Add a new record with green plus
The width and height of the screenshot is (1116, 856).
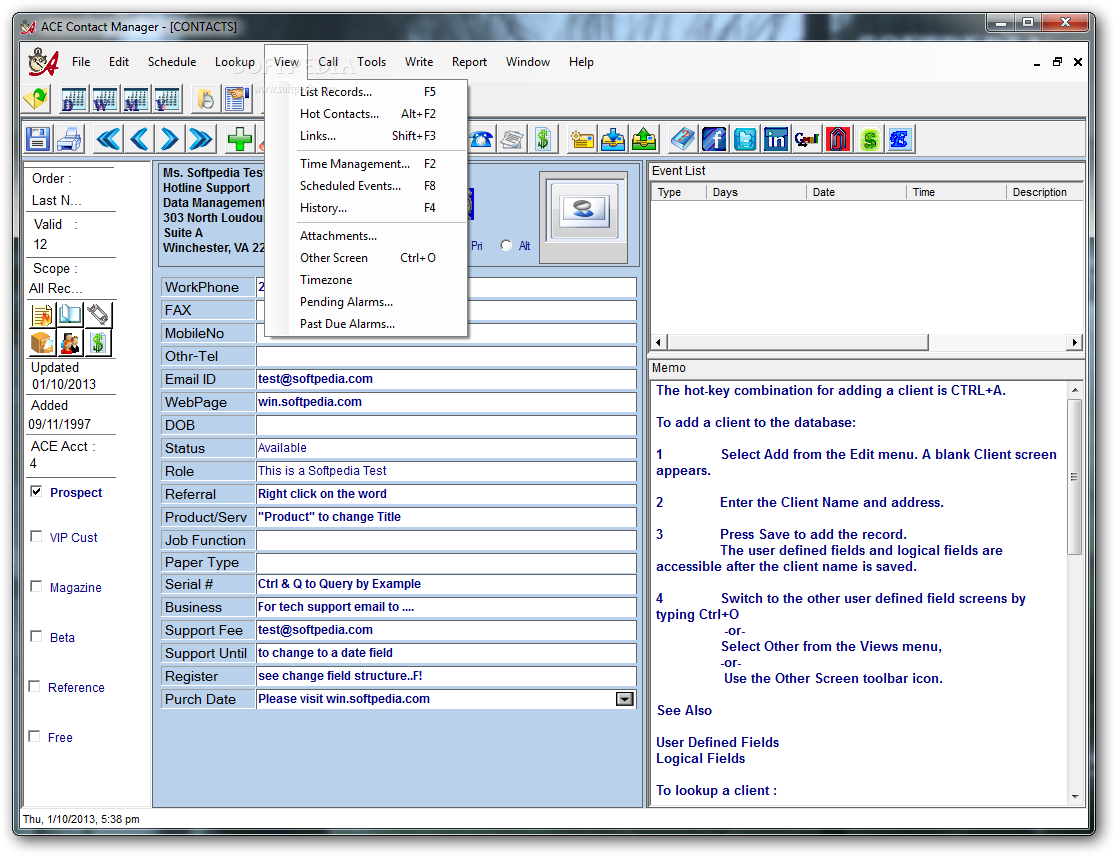point(240,139)
